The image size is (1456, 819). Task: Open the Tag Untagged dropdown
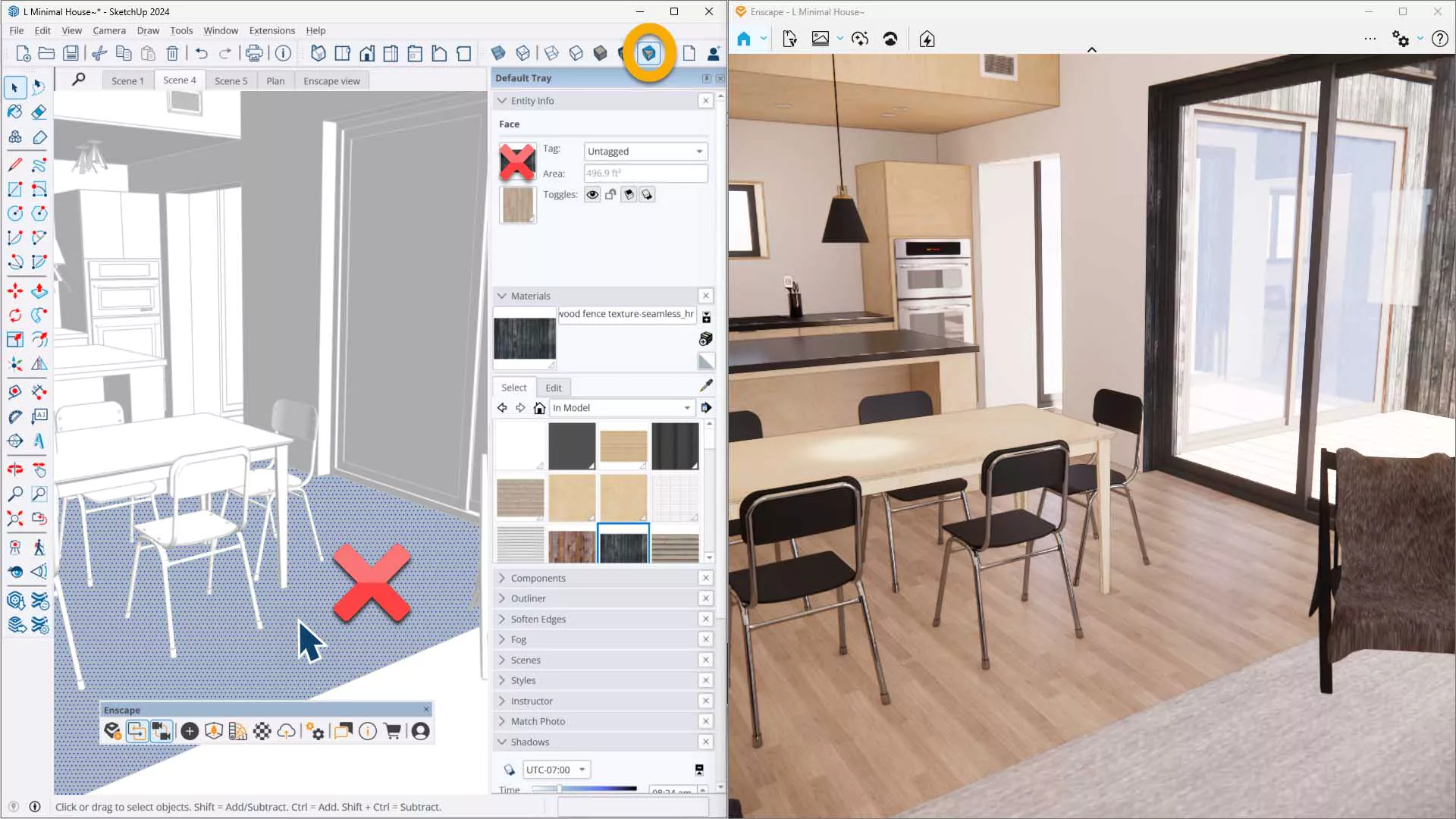pyautogui.click(x=645, y=152)
